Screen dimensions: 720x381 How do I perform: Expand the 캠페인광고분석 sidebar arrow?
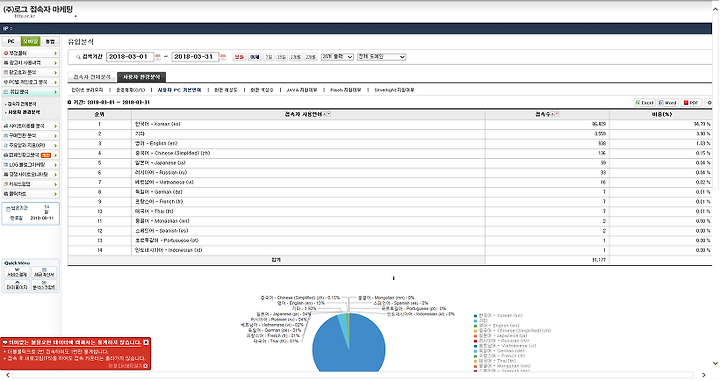[x=56, y=155]
